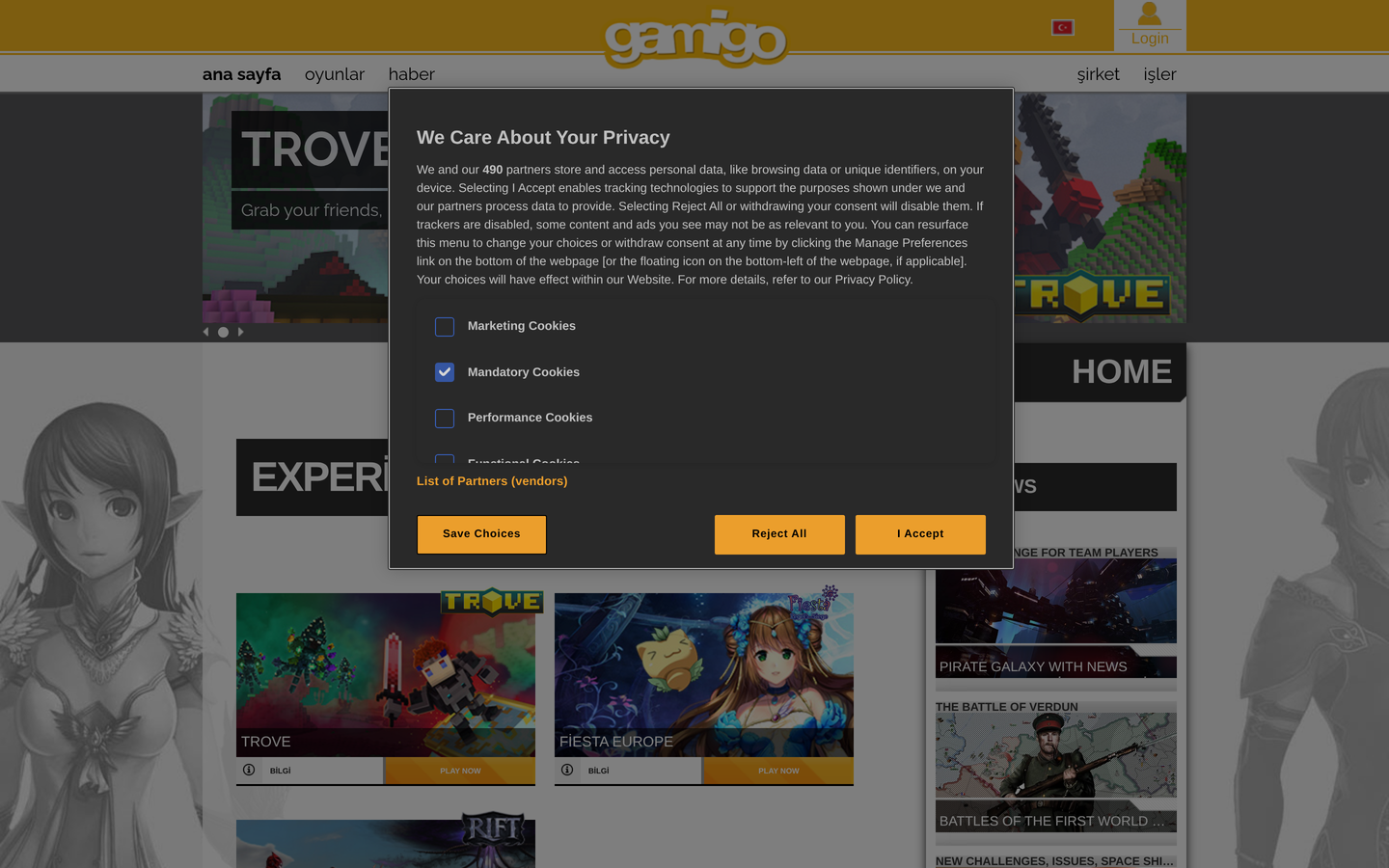Click the Mandatory Cookies label
This screenshot has height=868, width=1389.
point(524,372)
